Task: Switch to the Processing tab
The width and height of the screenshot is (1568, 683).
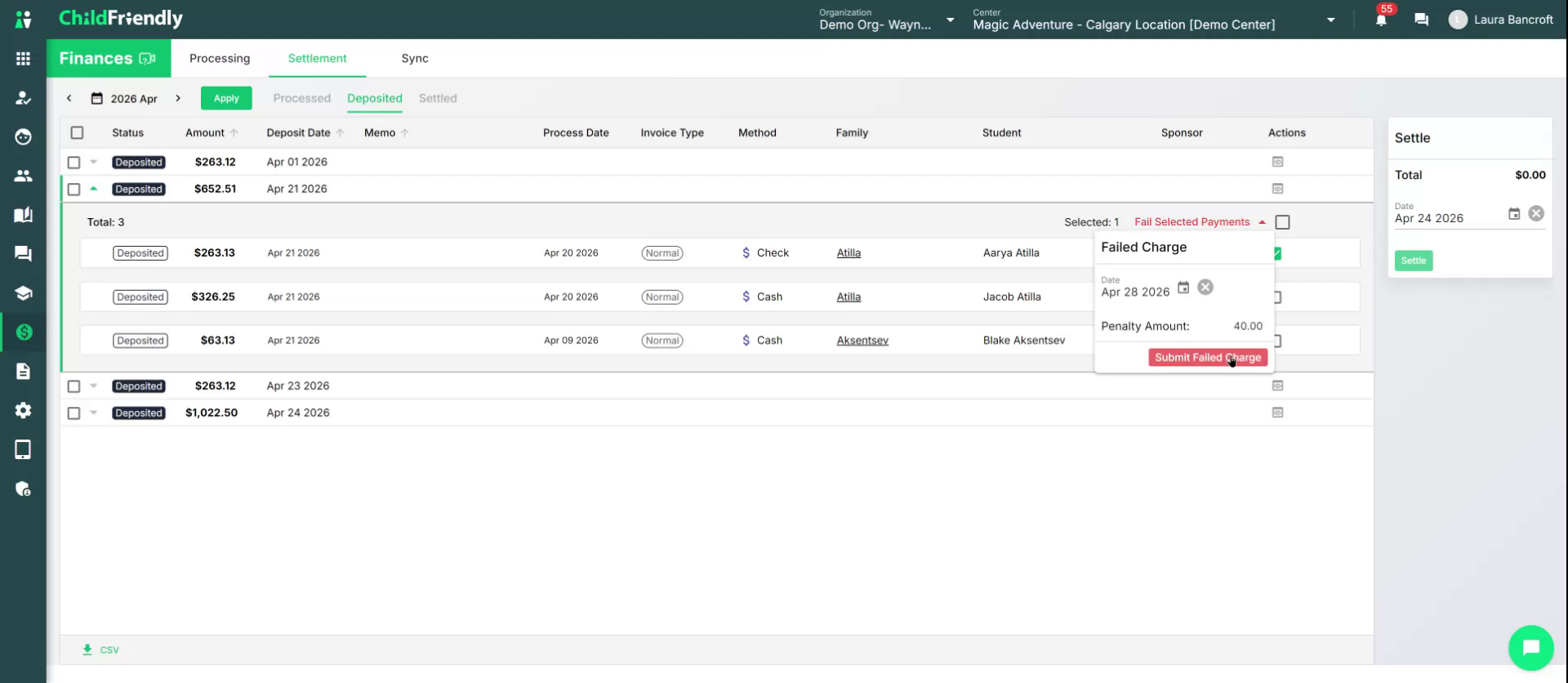Action: click(220, 59)
